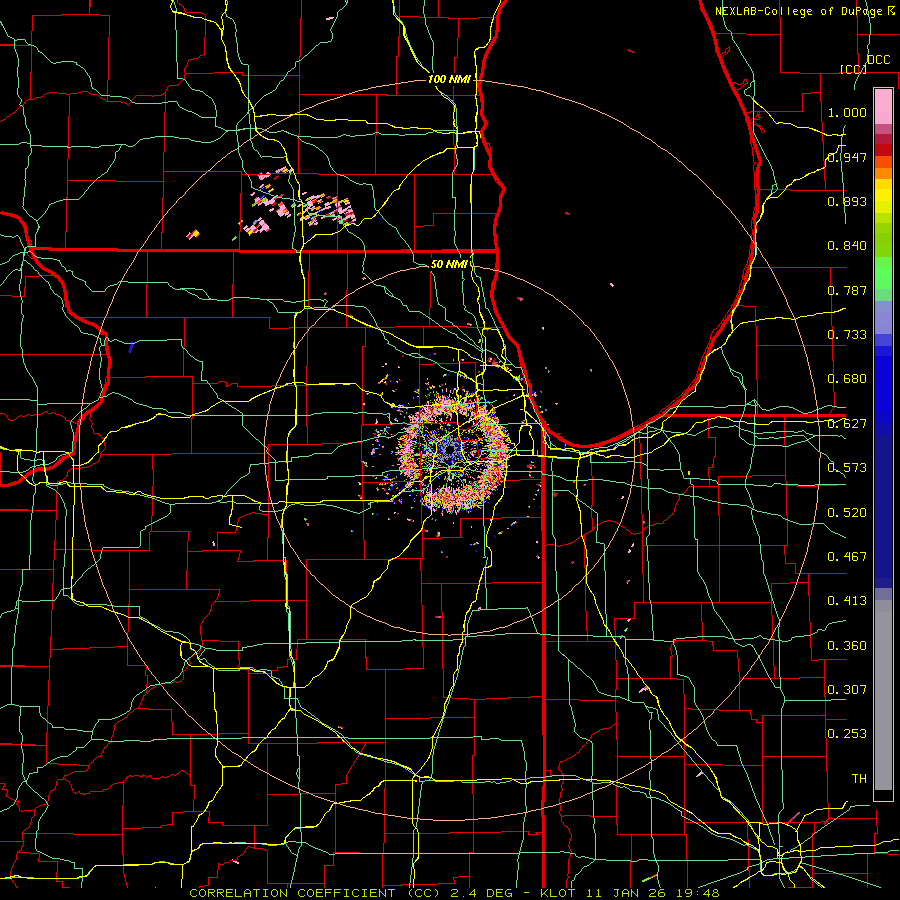Click the DCC label above the color bar

click(x=878, y=60)
